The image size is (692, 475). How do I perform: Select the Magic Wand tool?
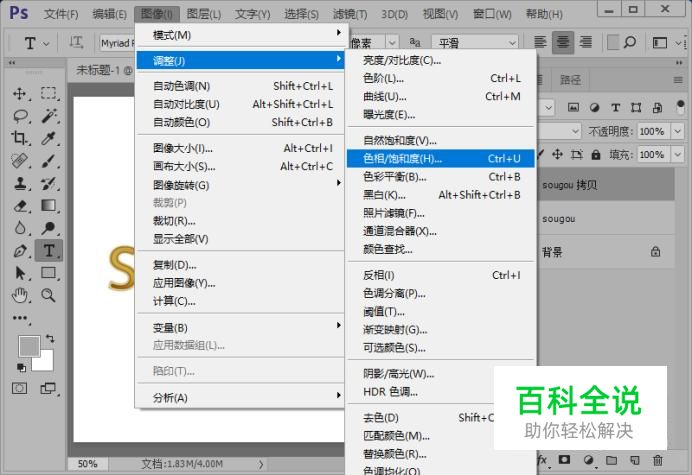[x=49, y=116]
